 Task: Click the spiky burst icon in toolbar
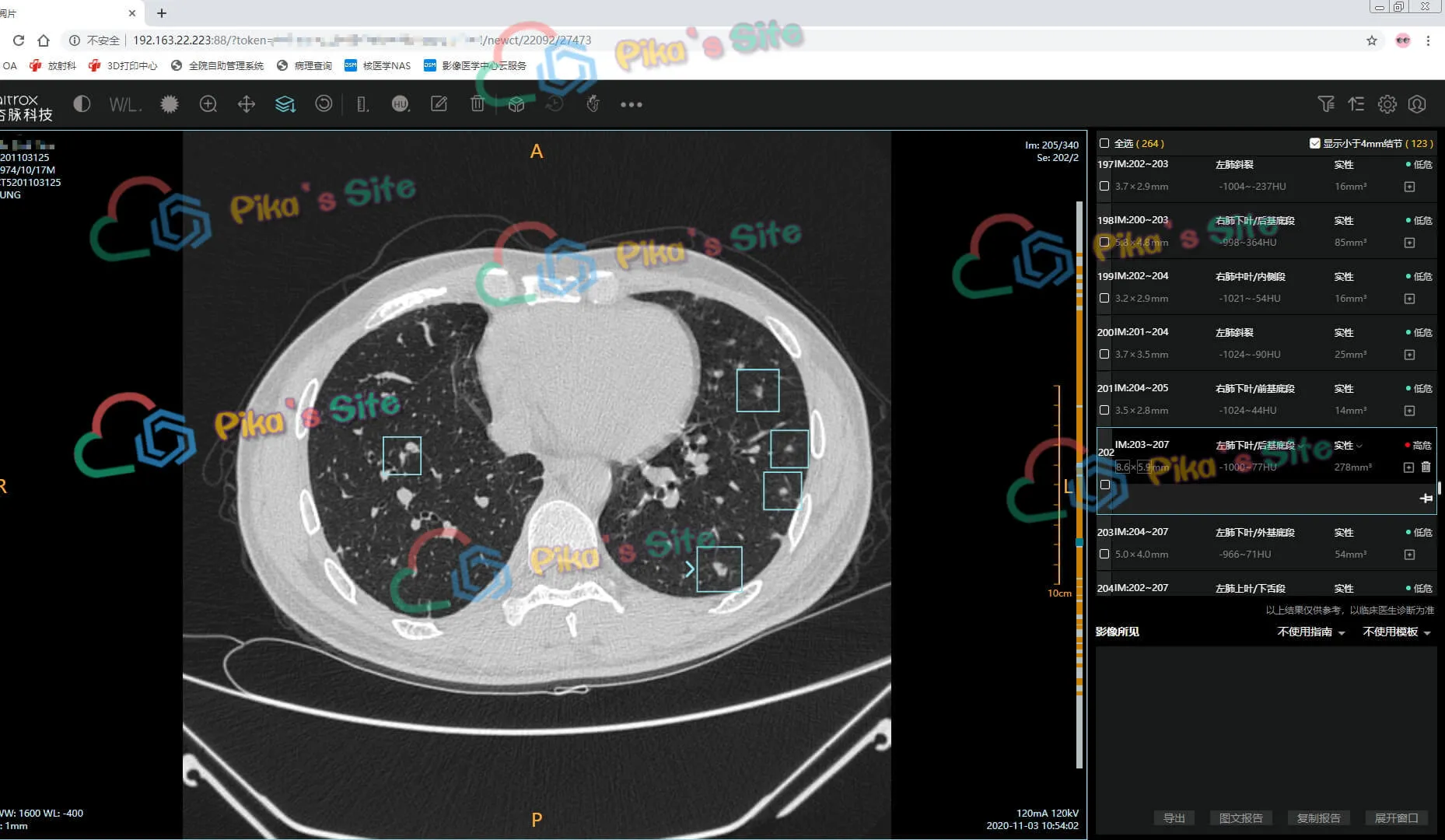point(169,104)
